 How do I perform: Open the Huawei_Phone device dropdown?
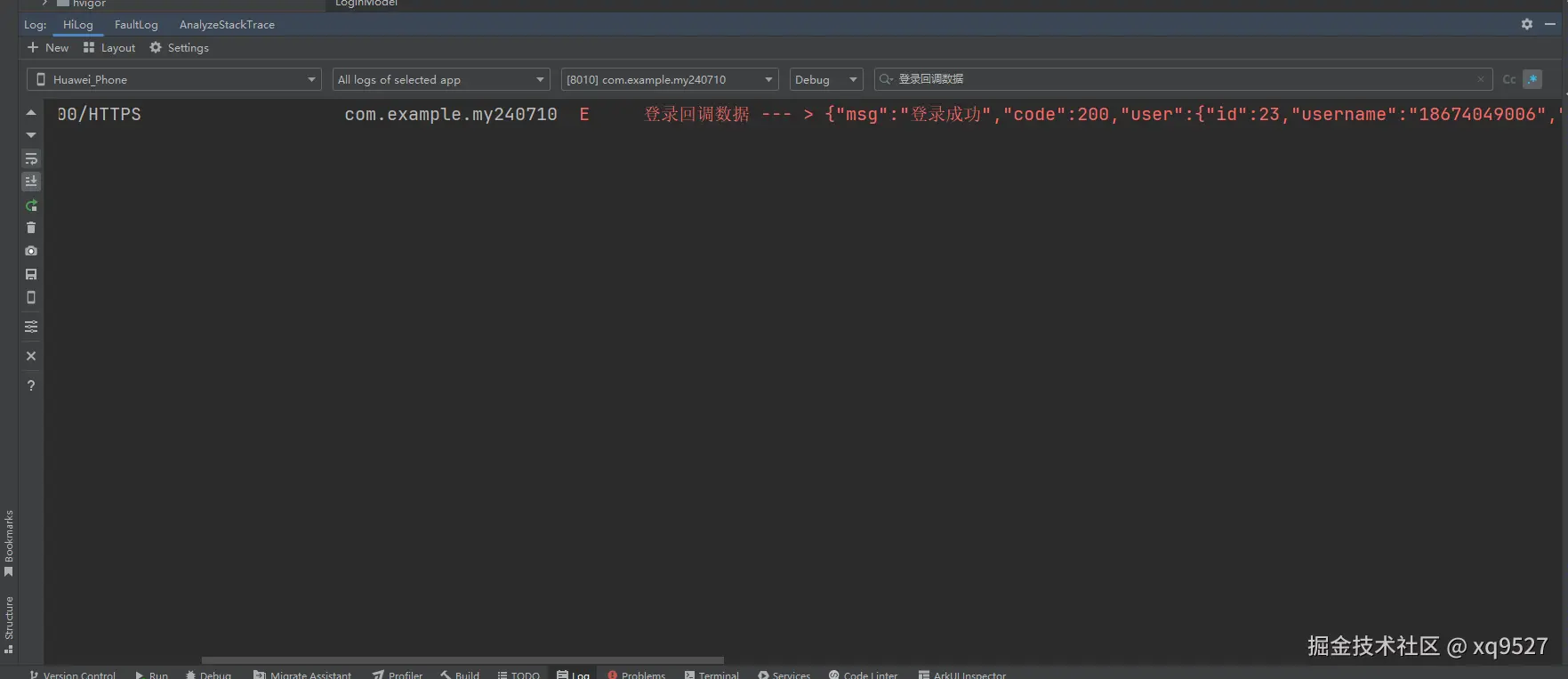(174, 79)
